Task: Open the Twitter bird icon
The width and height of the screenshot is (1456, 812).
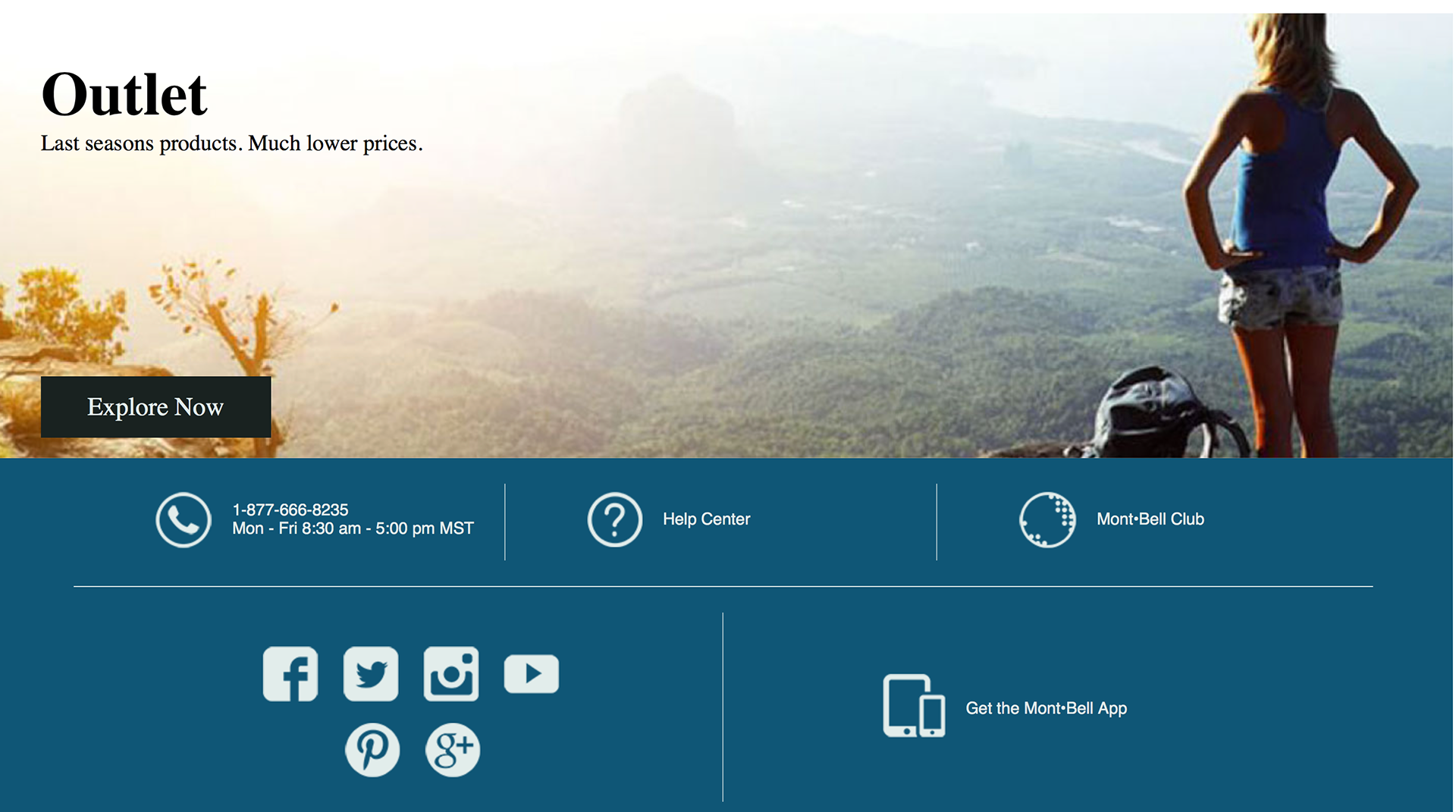Action: [x=371, y=674]
